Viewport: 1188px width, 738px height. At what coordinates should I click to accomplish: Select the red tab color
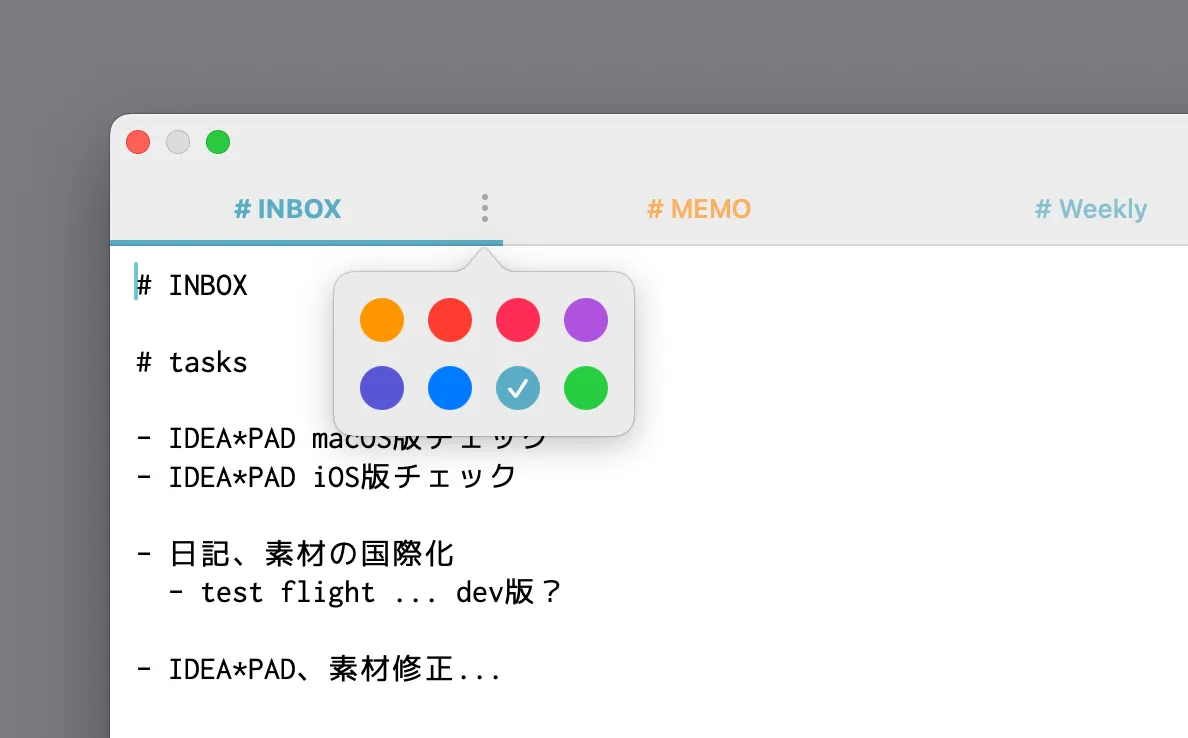[x=450, y=320]
